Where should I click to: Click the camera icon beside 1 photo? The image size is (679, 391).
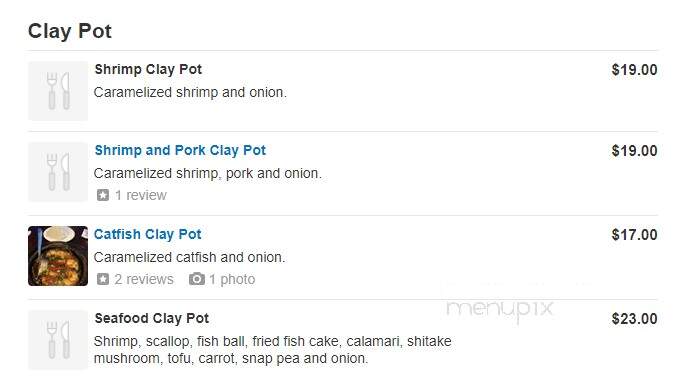point(197,279)
